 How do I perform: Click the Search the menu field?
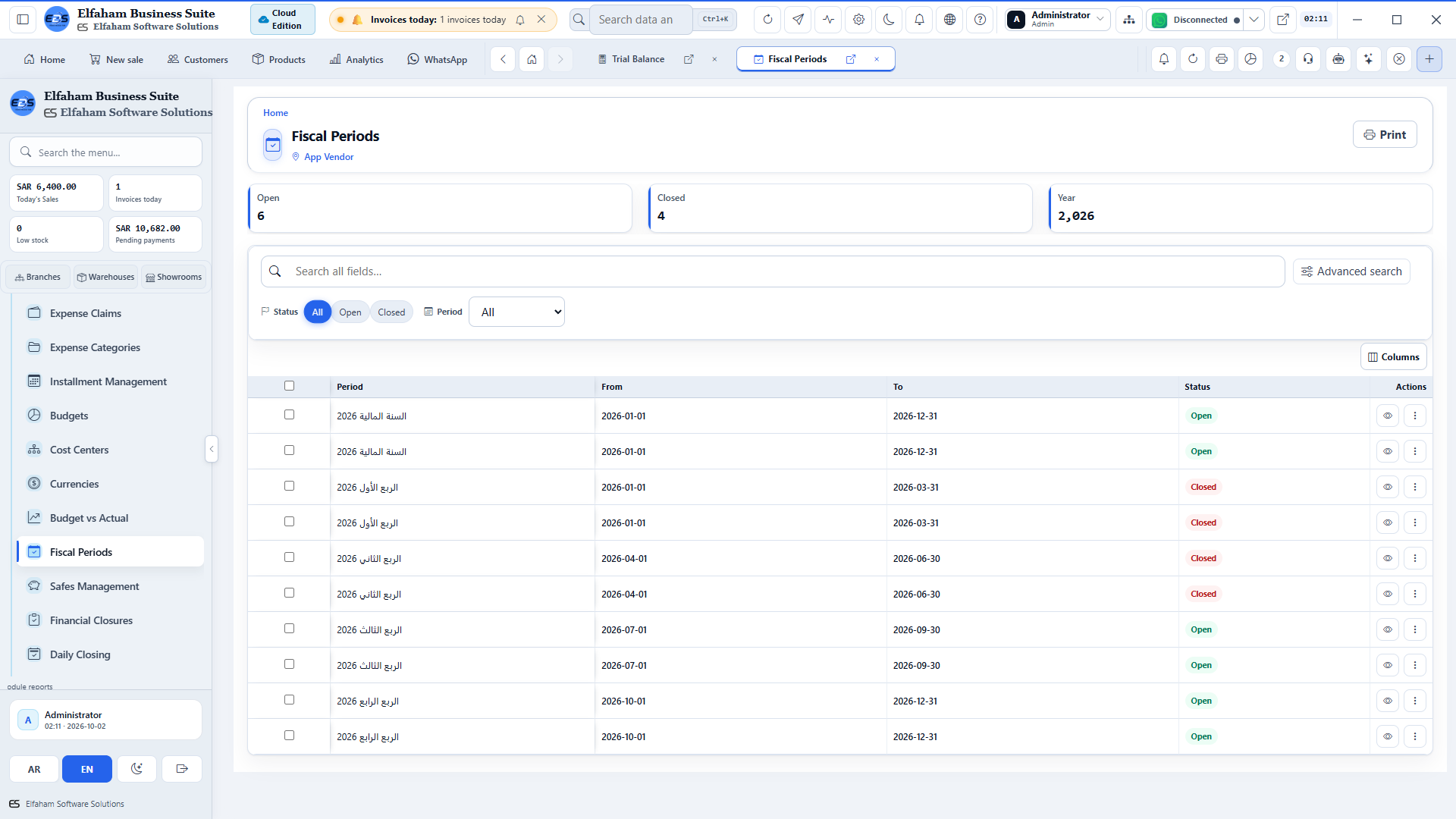[x=105, y=152]
